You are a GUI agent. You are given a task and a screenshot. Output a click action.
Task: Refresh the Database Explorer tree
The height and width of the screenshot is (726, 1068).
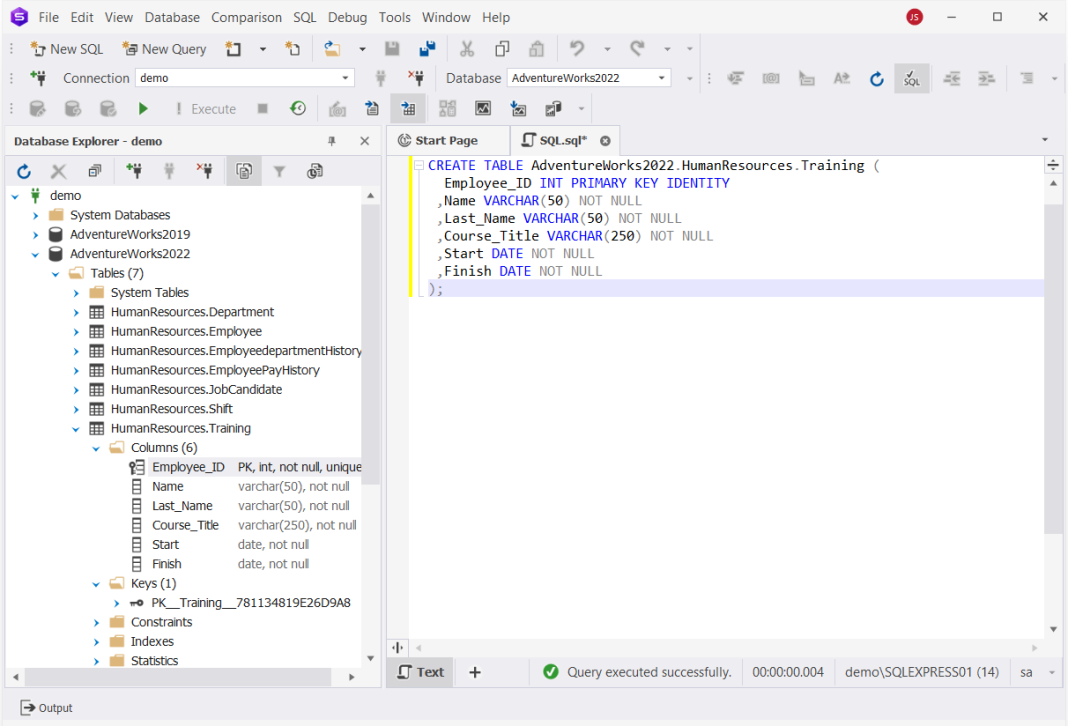pyautogui.click(x=23, y=171)
